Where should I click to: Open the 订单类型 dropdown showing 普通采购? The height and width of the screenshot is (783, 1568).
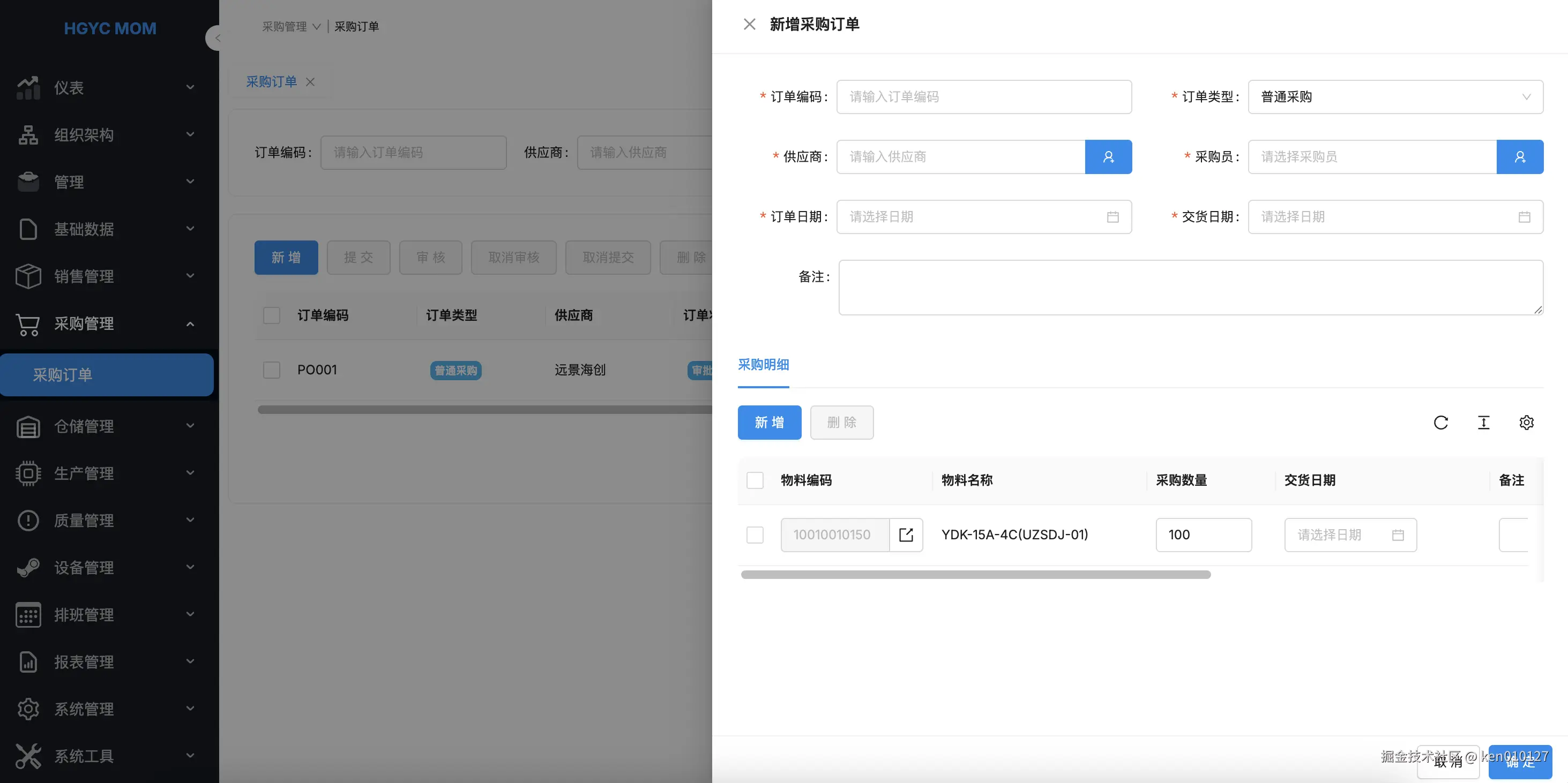coord(1395,97)
